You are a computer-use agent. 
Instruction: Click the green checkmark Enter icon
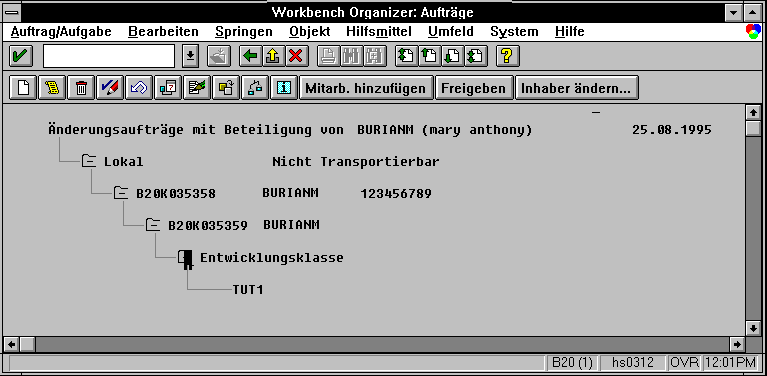click(x=21, y=56)
